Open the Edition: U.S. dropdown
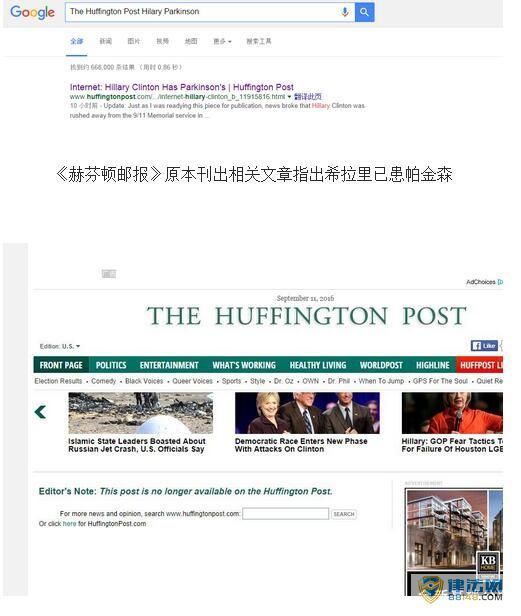This screenshot has height=616, width=521. click(60, 346)
